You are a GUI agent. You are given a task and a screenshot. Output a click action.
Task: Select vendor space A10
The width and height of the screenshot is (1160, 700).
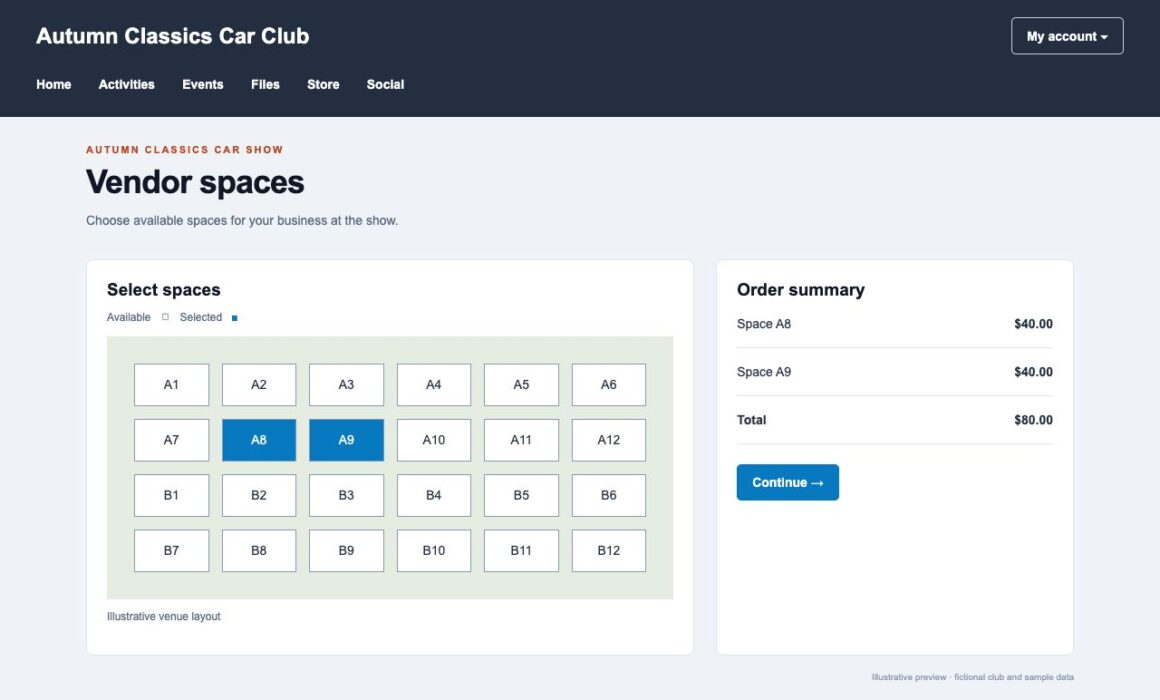[434, 440]
